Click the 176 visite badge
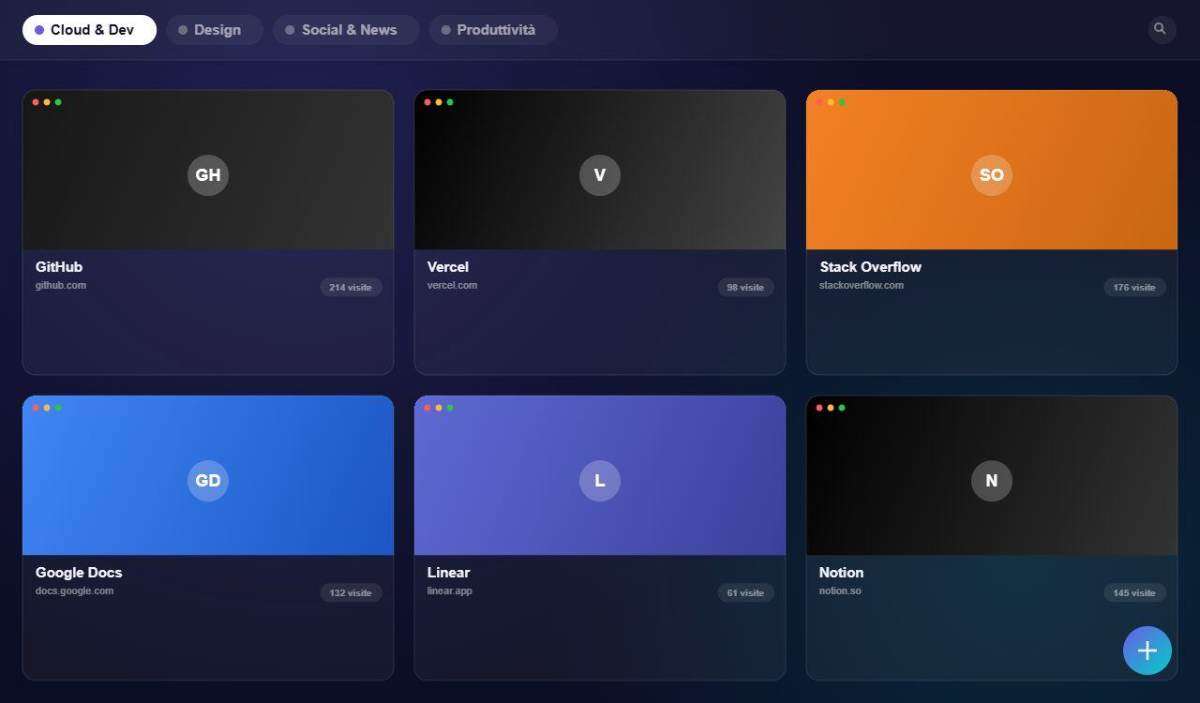The image size is (1200, 703). tap(1135, 288)
